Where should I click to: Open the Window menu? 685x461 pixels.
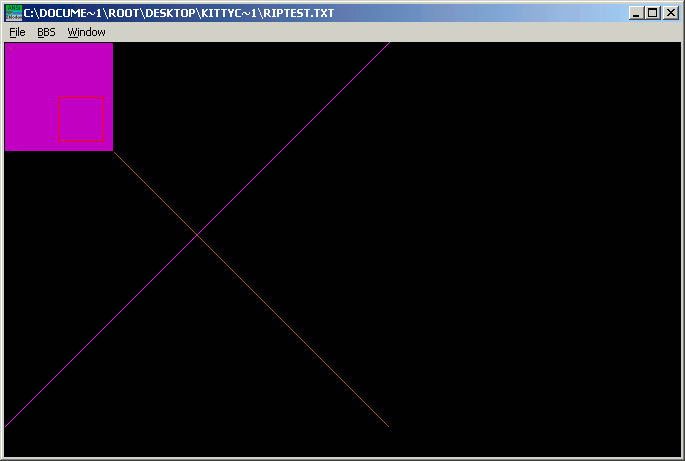(86, 32)
